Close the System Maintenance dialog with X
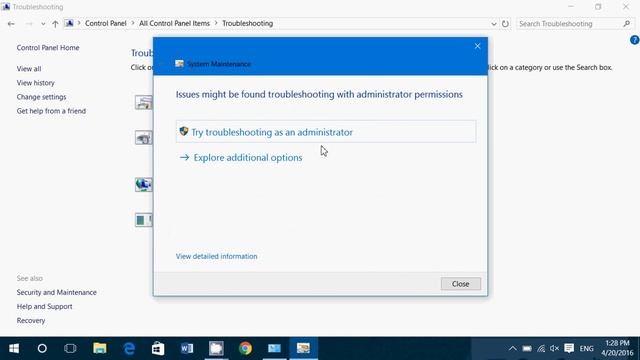This screenshot has width=640, height=360. pos(478,46)
